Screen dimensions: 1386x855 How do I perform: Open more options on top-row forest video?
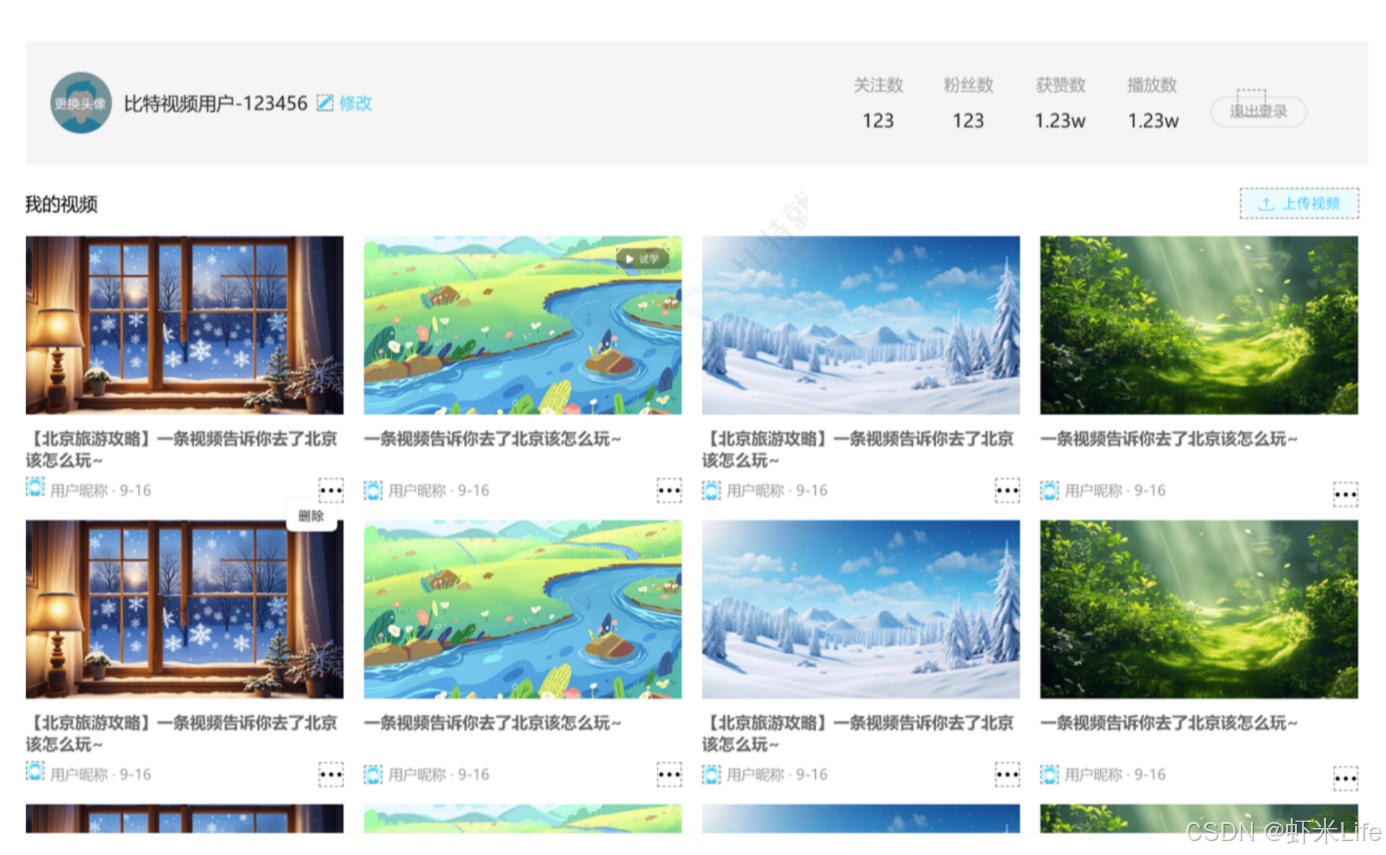1346,494
